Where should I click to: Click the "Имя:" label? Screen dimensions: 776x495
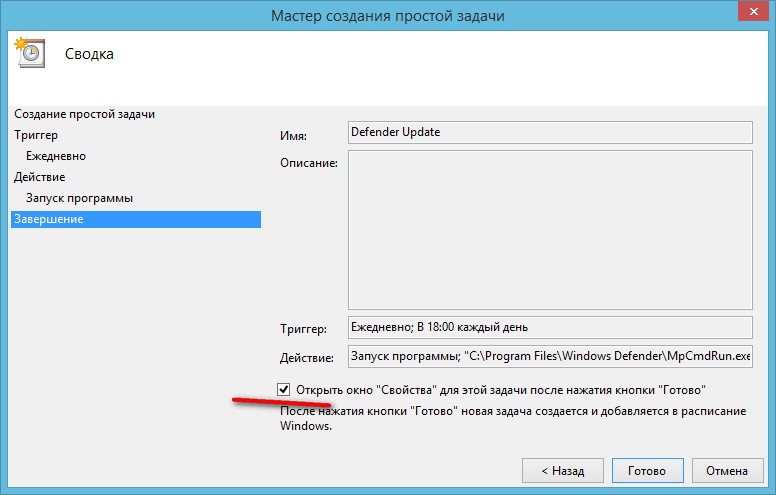point(294,136)
